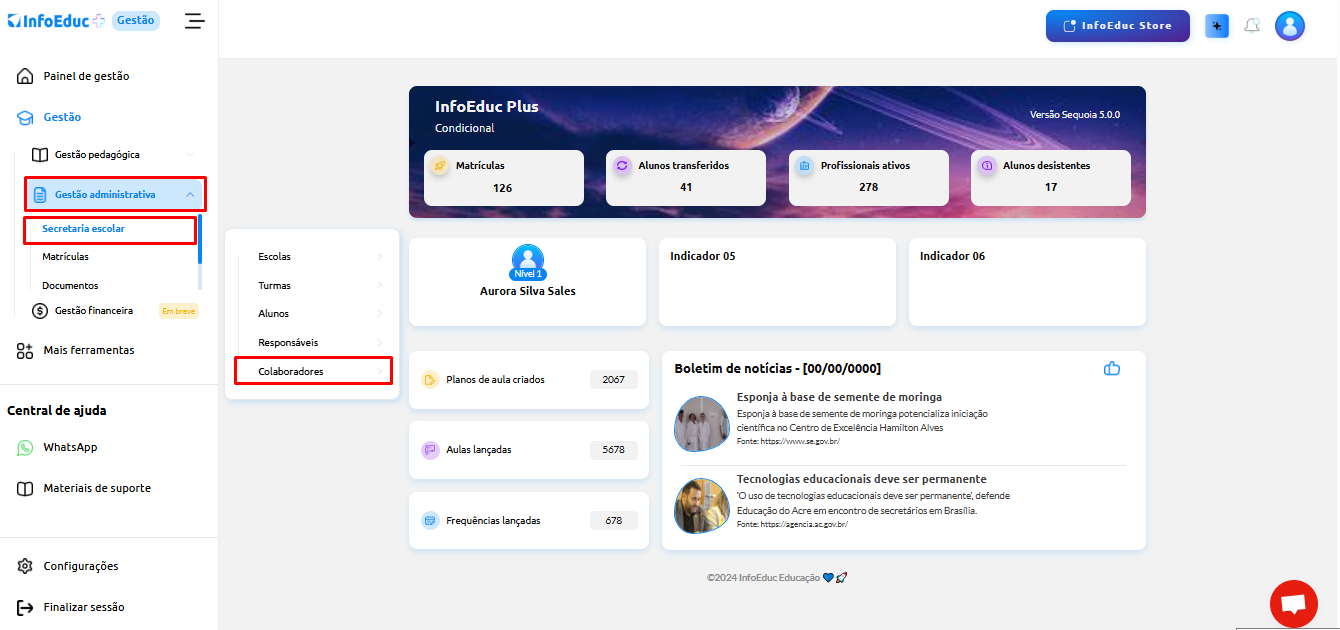
Task: Click the Gestão pedagógica book icon
Action: (x=40, y=155)
